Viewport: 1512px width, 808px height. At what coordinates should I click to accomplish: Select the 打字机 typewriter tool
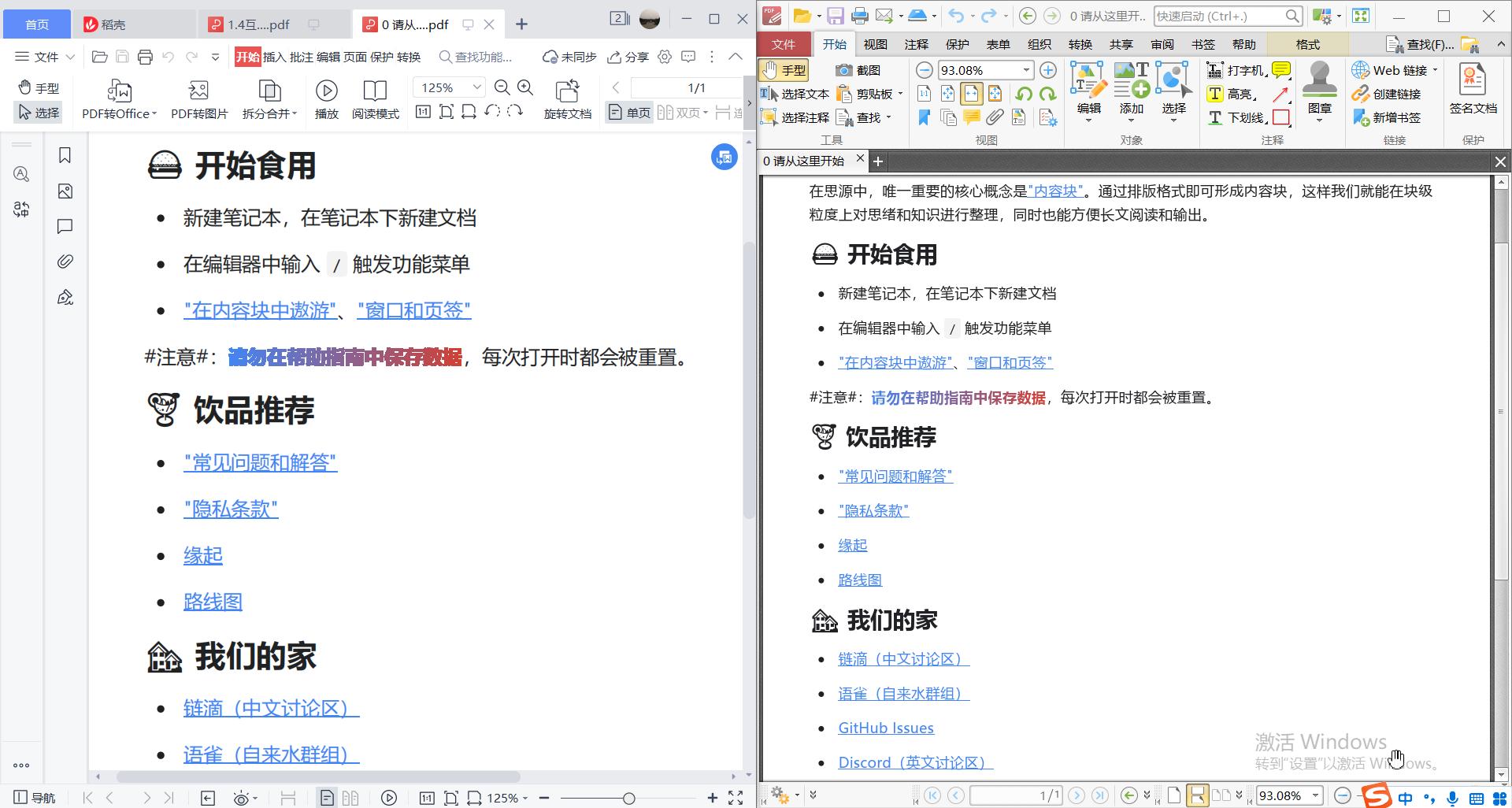1237,70
